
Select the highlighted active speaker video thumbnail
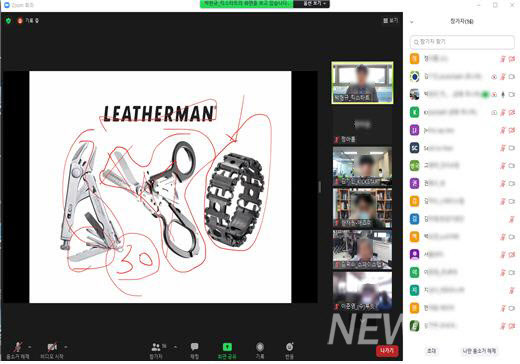(x=362, y=82)
